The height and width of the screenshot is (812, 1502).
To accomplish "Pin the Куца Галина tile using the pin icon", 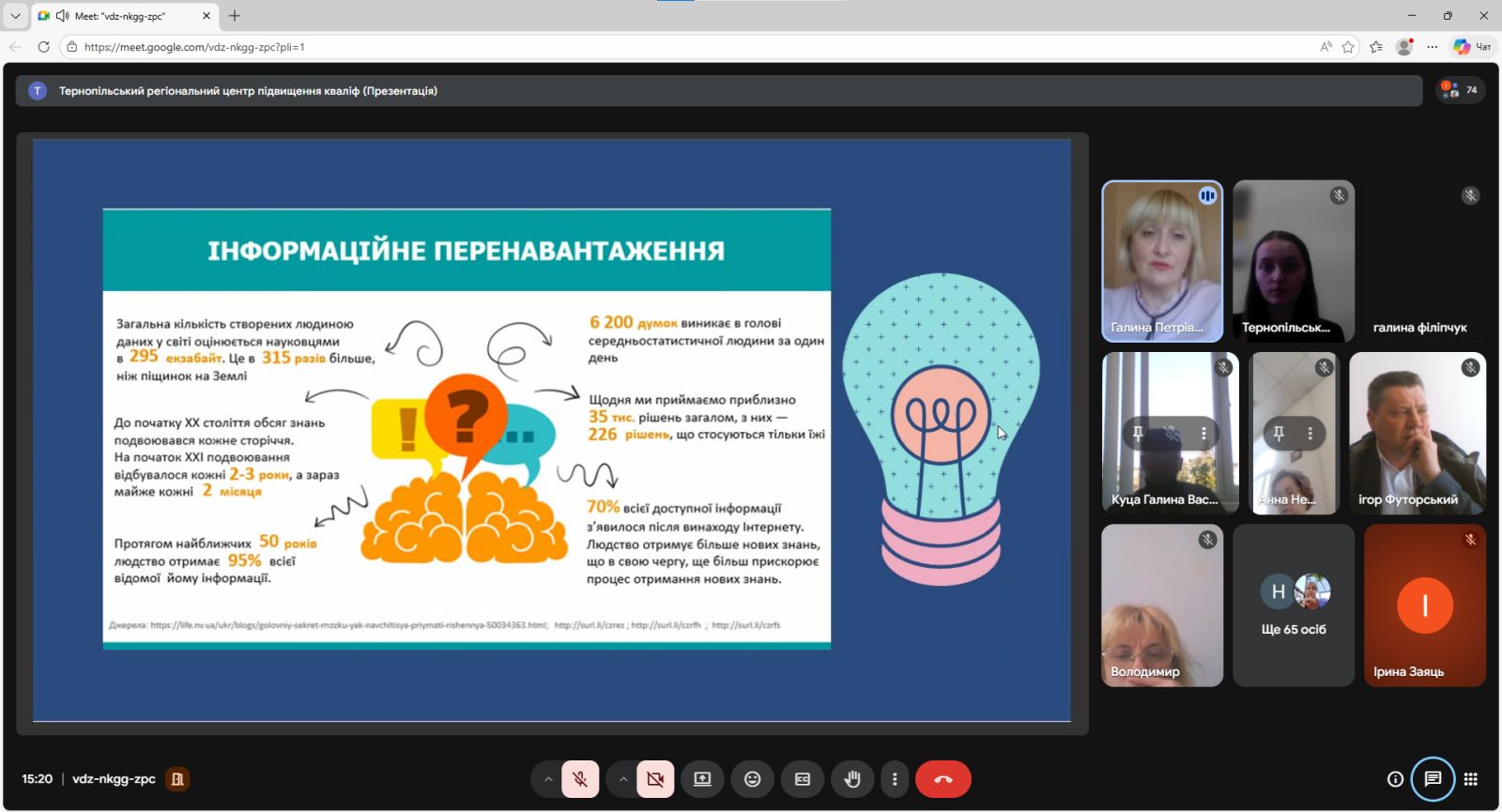I will [x=1138, y=433].
